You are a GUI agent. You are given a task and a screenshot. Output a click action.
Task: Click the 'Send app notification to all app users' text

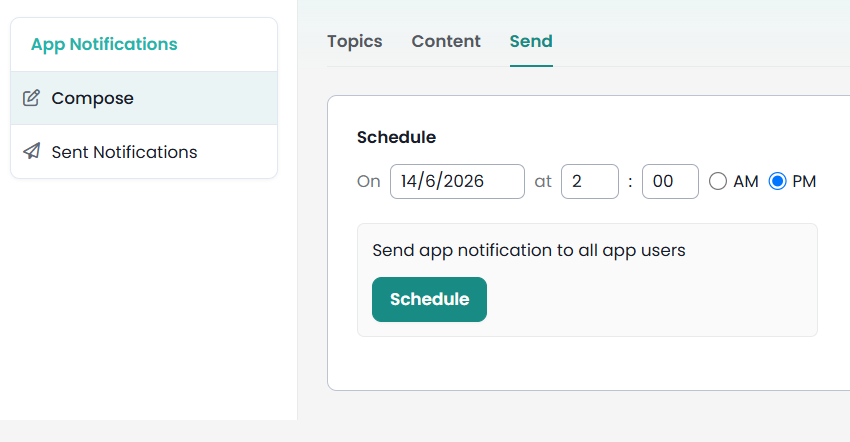[x=529, y=251]
